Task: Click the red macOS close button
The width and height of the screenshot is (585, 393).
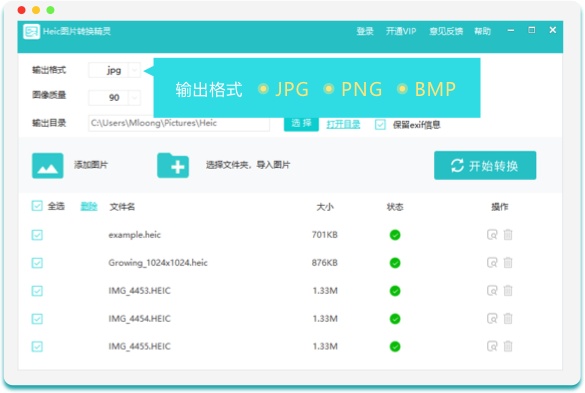Action: [22, 10]
